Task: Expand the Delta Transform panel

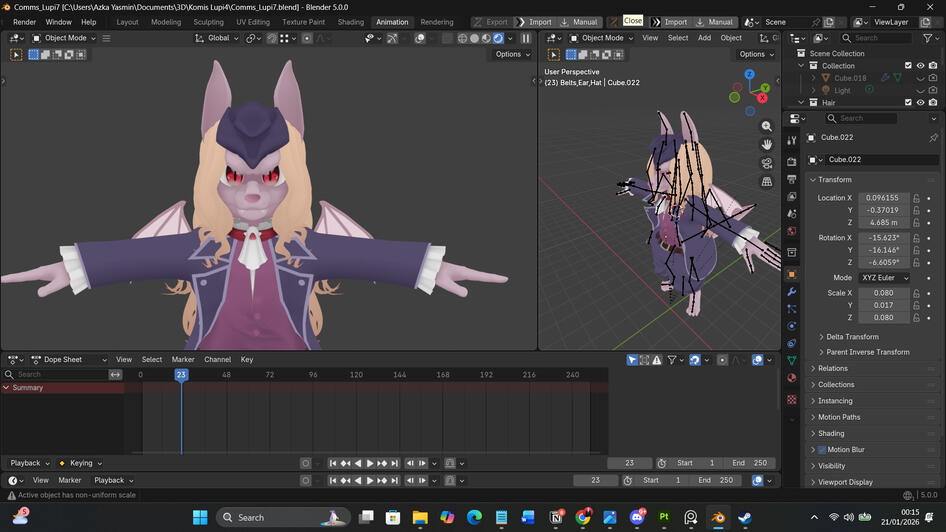Action: point(852,337)
